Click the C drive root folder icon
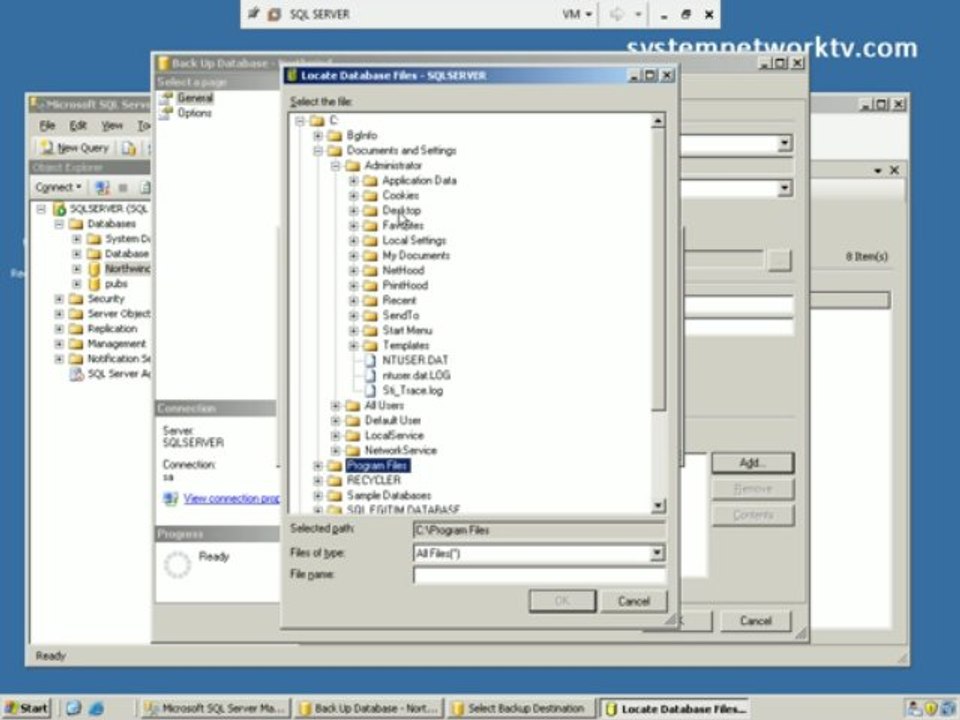 (x=317, y=121)
